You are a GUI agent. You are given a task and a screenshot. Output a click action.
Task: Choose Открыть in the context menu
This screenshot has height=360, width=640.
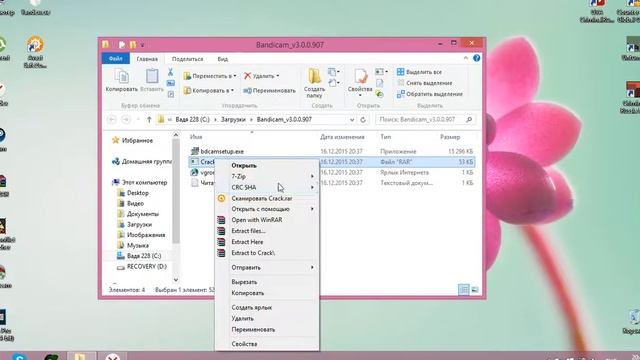click(267, 166)
